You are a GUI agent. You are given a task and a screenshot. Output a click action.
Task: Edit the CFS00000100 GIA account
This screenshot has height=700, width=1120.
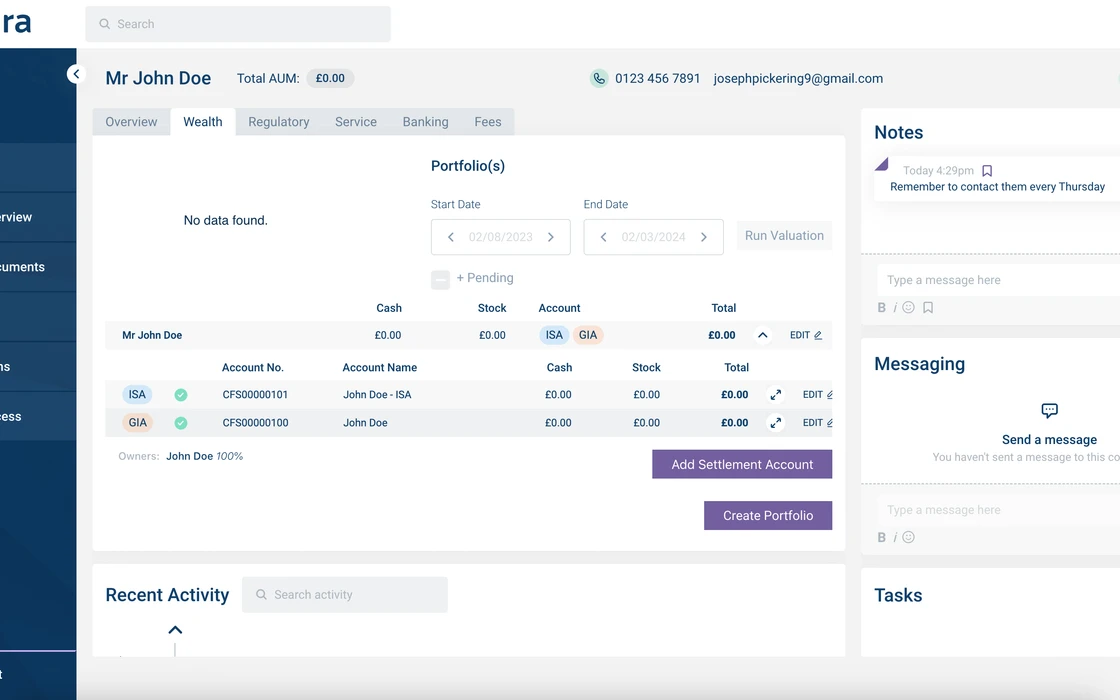point(818,423)
